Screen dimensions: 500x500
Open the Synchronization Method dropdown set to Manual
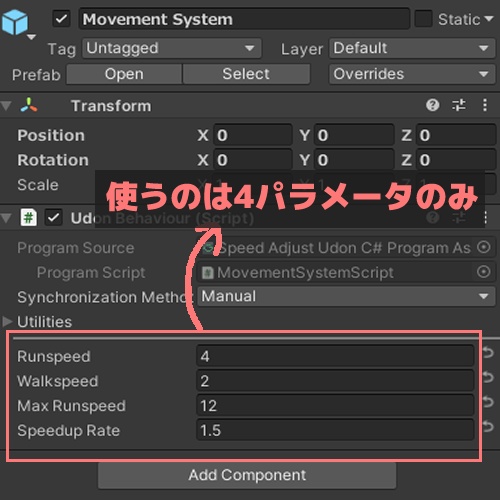(x=347, y=296)
